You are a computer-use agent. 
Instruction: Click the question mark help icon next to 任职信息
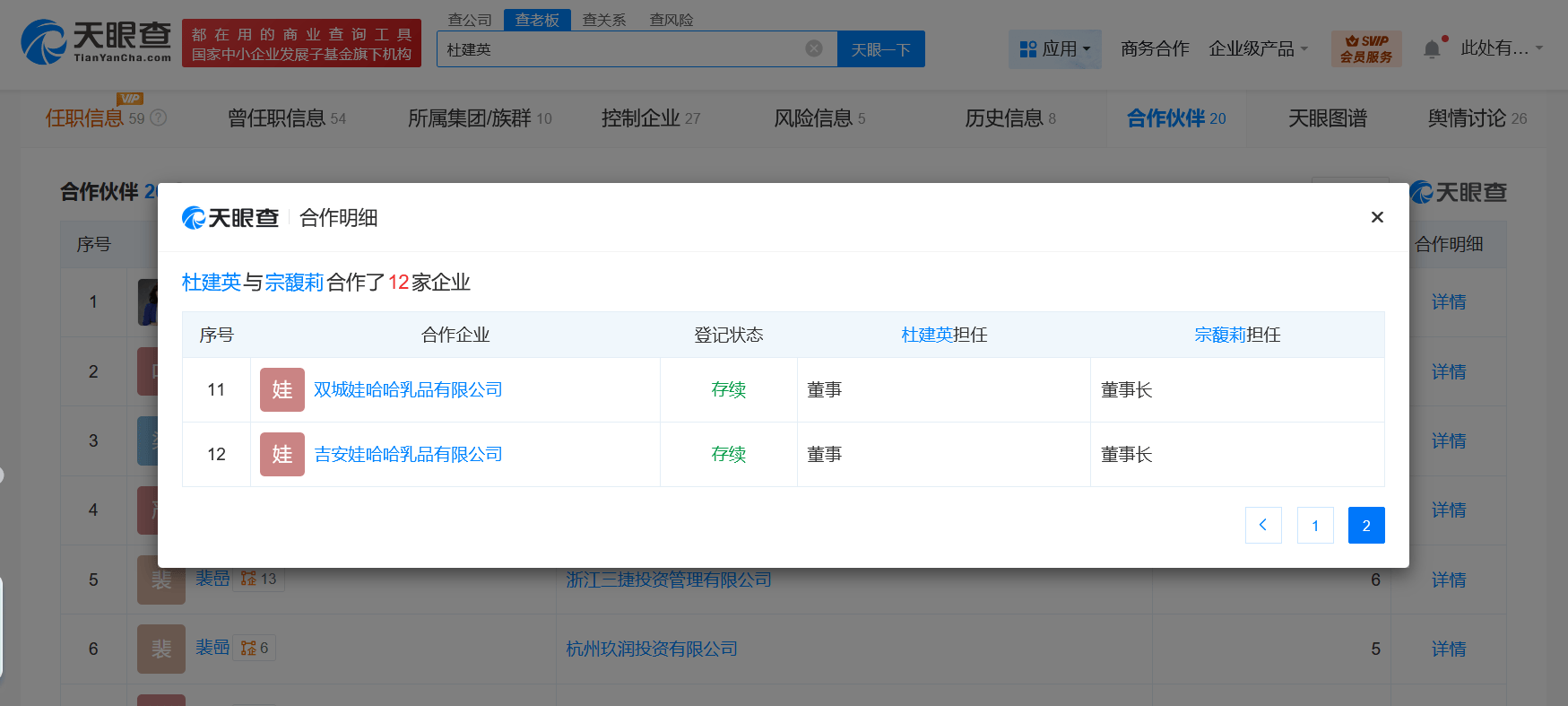point(159,118)
